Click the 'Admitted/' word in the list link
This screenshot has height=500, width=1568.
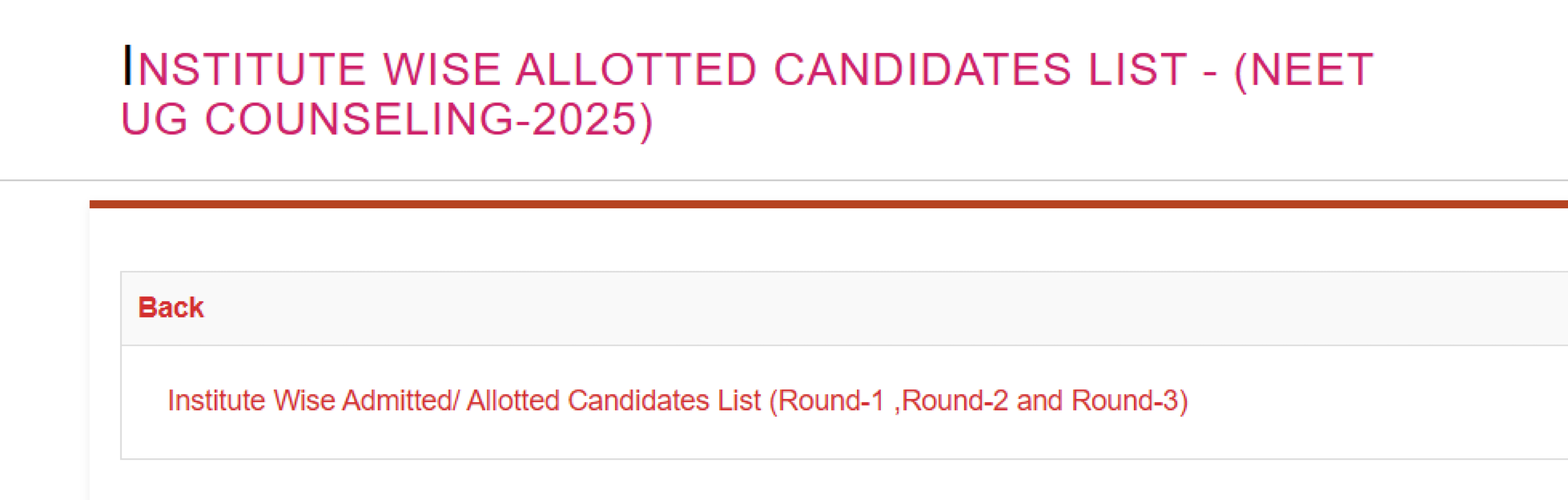coord(401,401)
